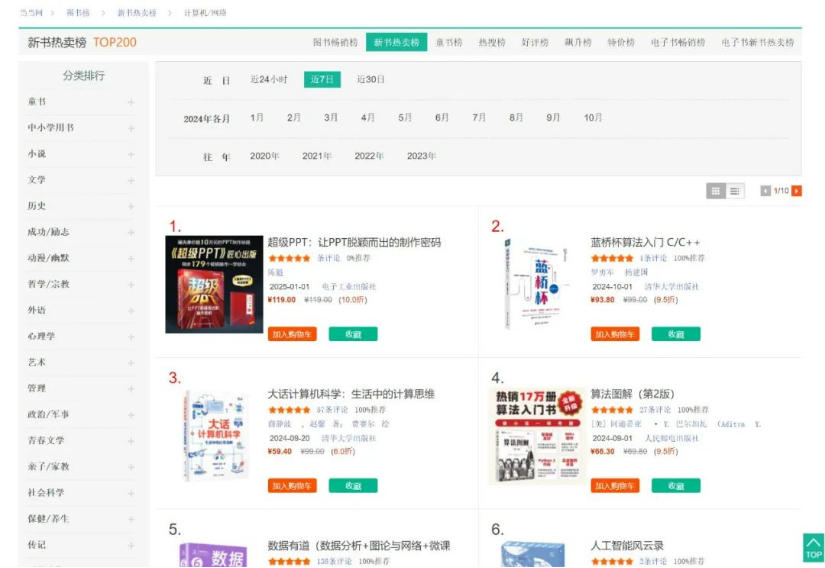The height and width of the screenshot is (568, 825).
Task: Favorite the 算法图解 book
Action: click(676, 485)
